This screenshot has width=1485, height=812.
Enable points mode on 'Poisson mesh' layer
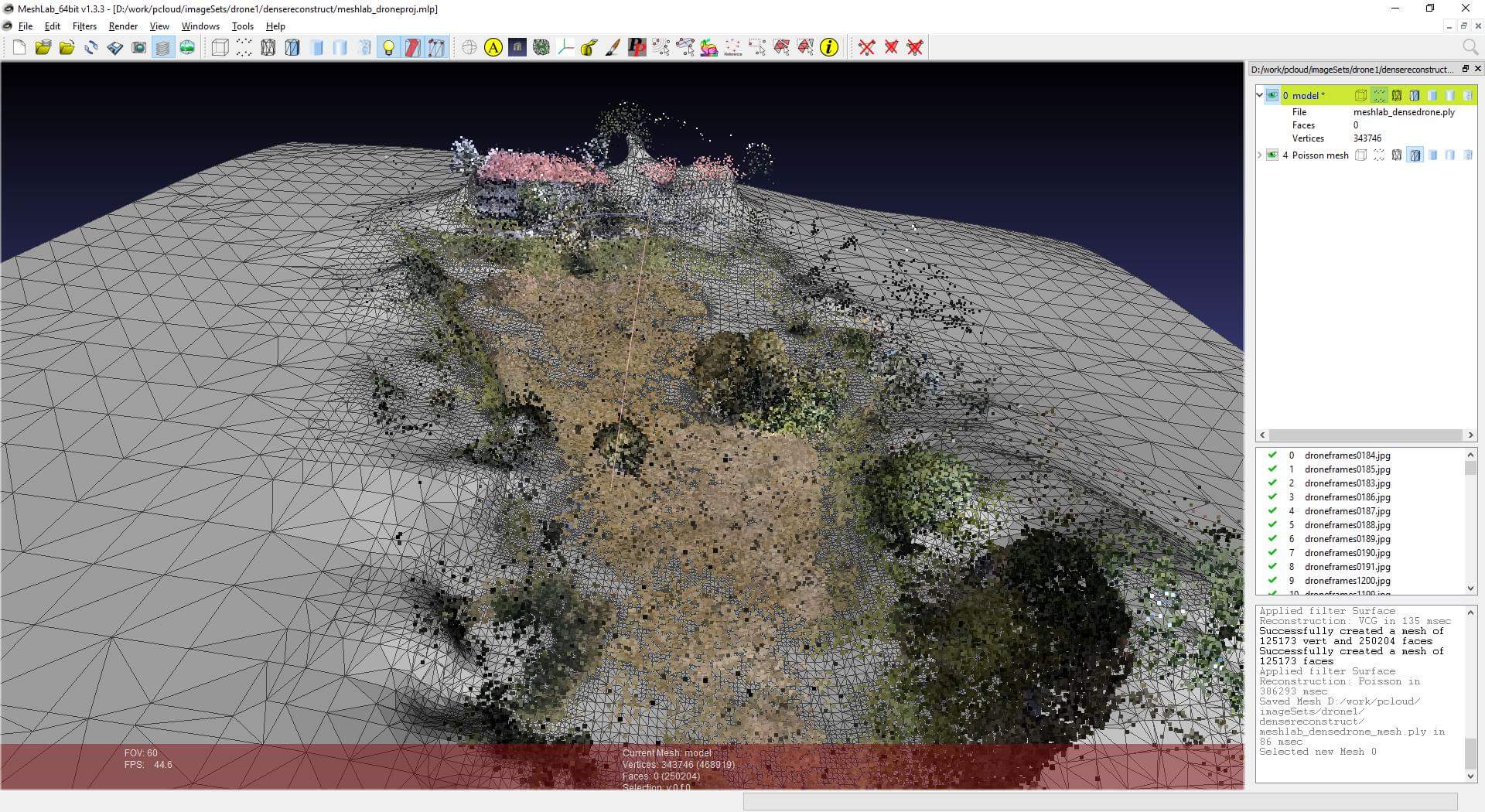[x=1379, y=155]
